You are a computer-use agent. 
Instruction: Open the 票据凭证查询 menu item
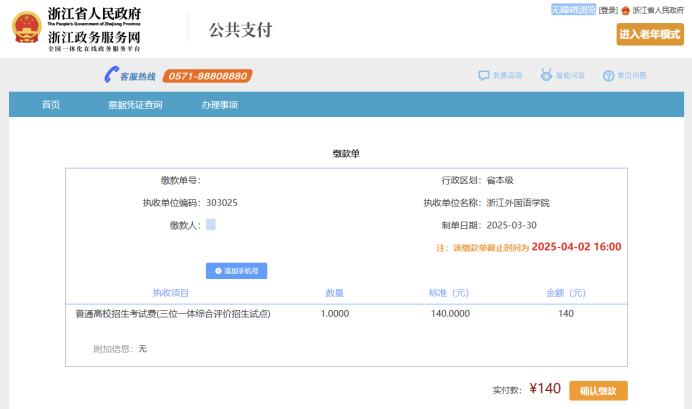135,105
